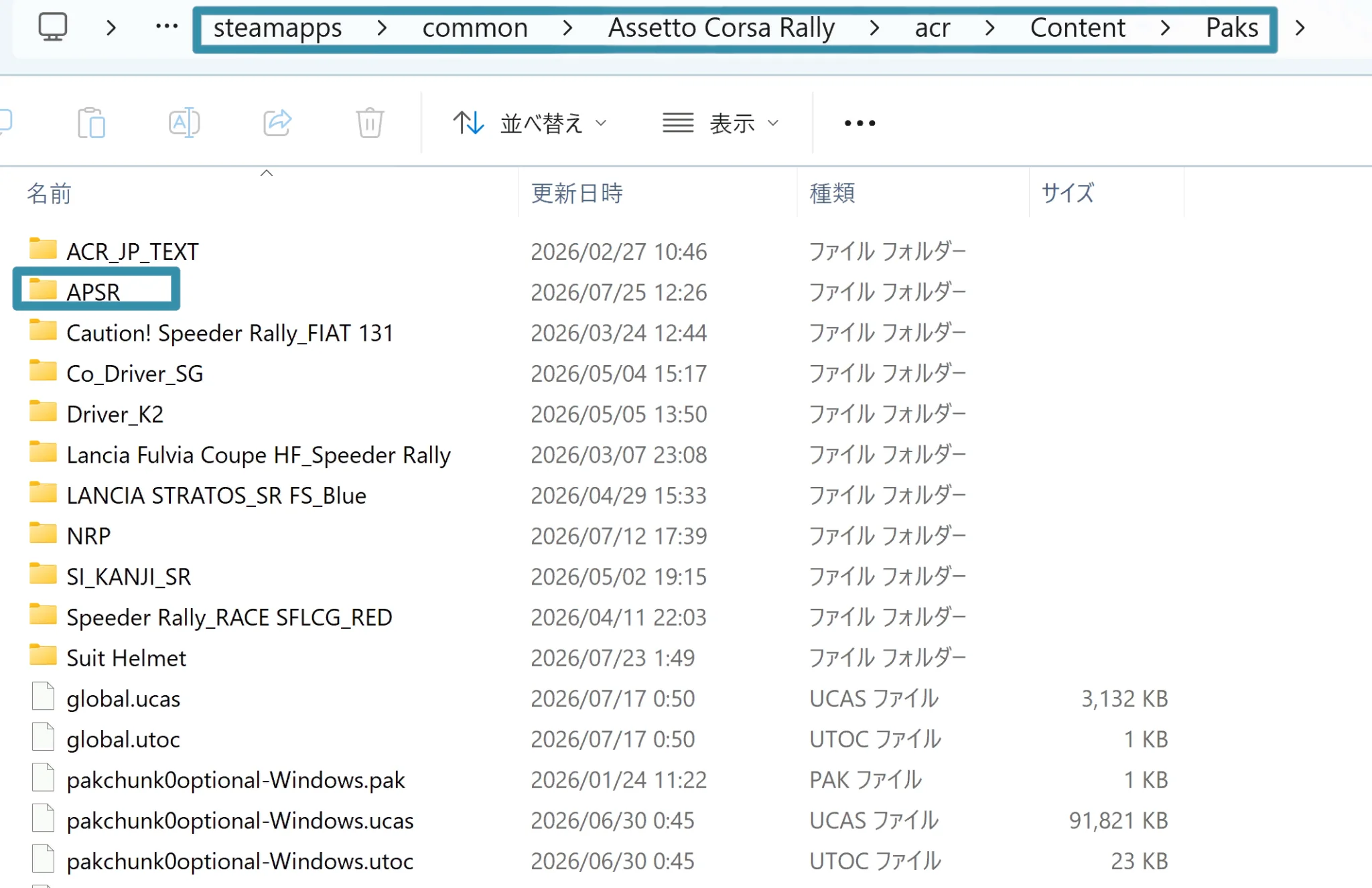Select the APSR folder
The image size is (1372, 888).
coord(93,293)
